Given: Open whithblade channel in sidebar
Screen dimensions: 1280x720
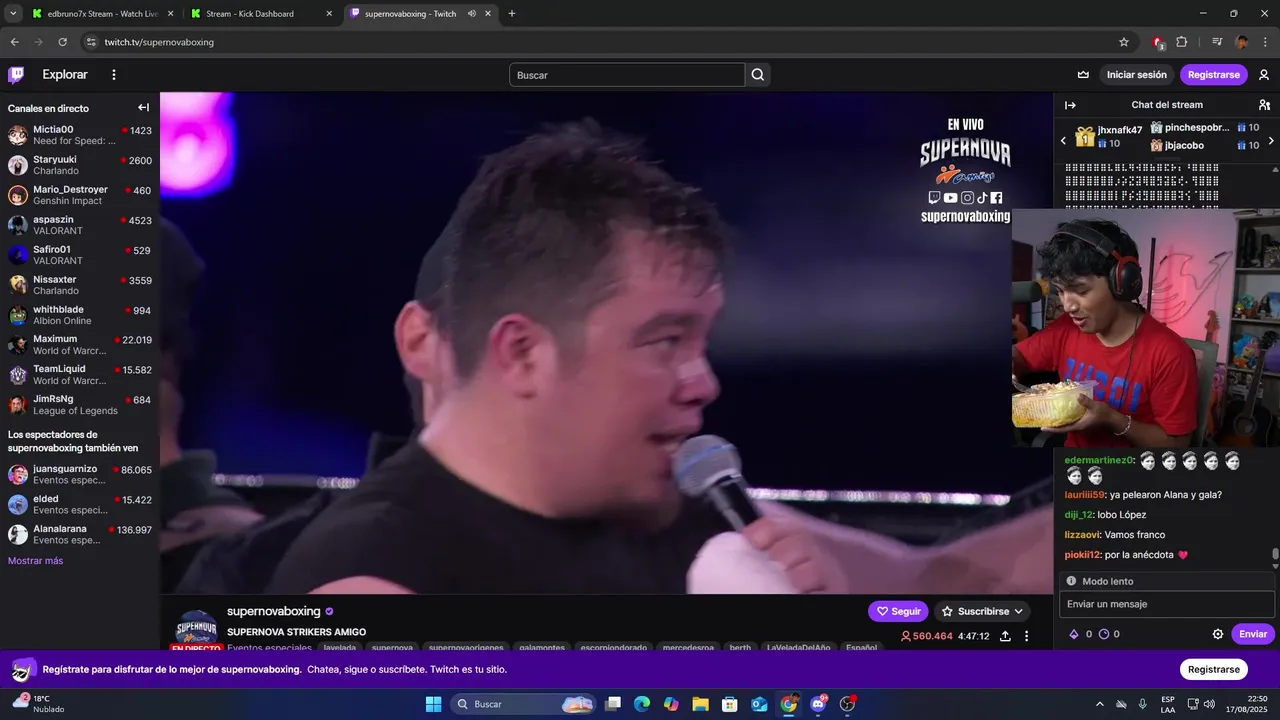Looking at the screenshot, I should [80, 315].
